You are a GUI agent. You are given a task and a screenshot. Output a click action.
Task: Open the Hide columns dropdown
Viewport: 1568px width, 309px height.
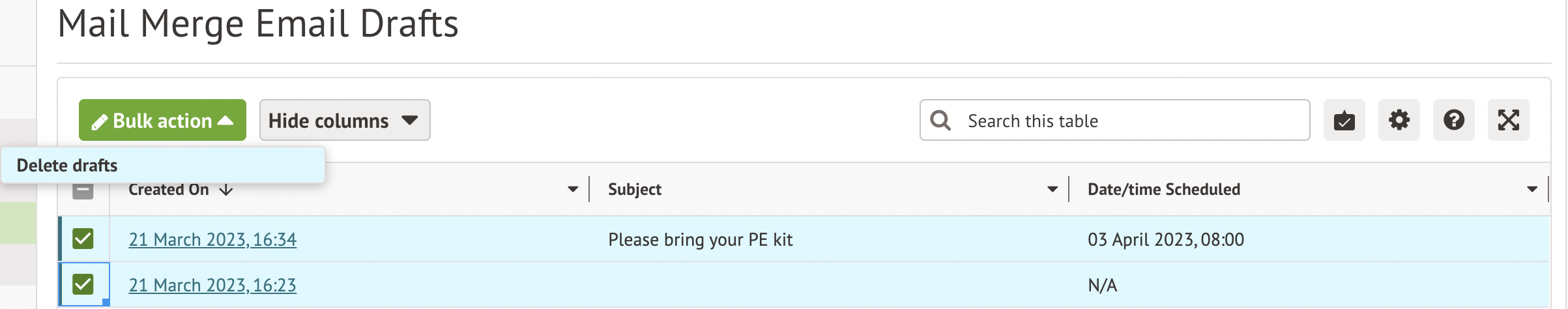click(344, 121)
